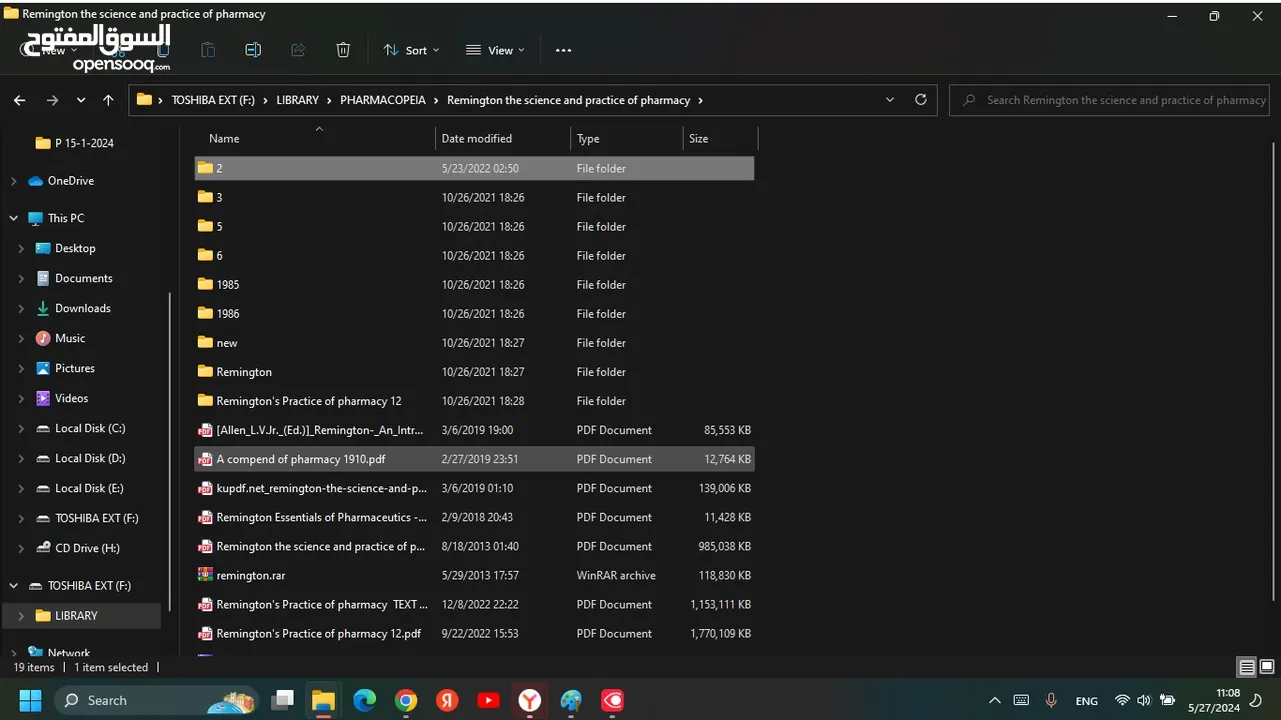This screenshot has height=720, width=1281.
Task: Select the folder named new
Action: tap(475, 343)
